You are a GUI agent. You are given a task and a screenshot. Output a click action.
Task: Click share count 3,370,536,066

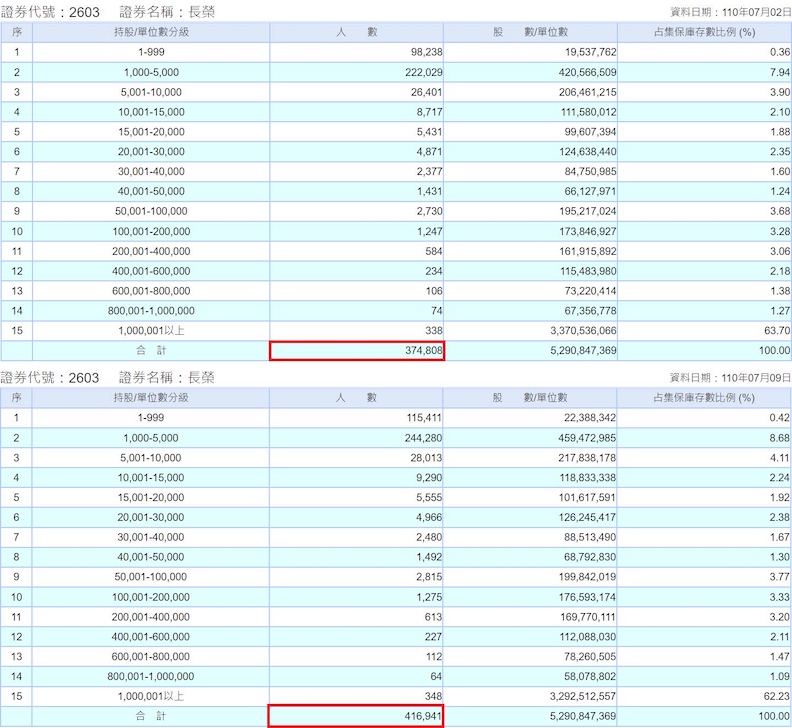point(583,331)
